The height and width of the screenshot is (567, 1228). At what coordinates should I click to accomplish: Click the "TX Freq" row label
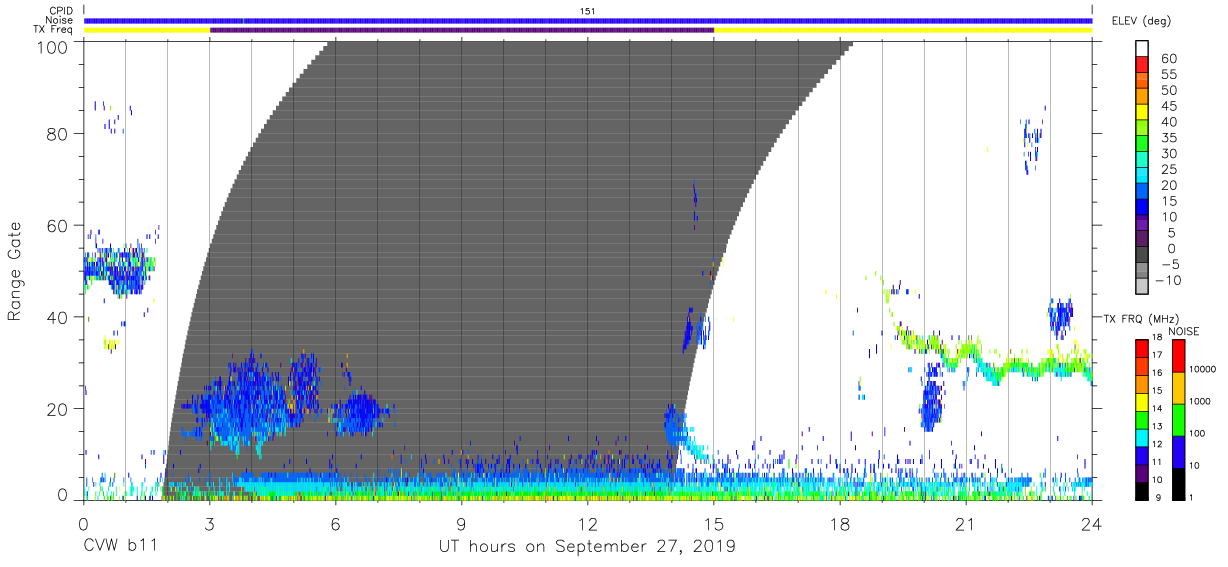(x=54, y=30)
